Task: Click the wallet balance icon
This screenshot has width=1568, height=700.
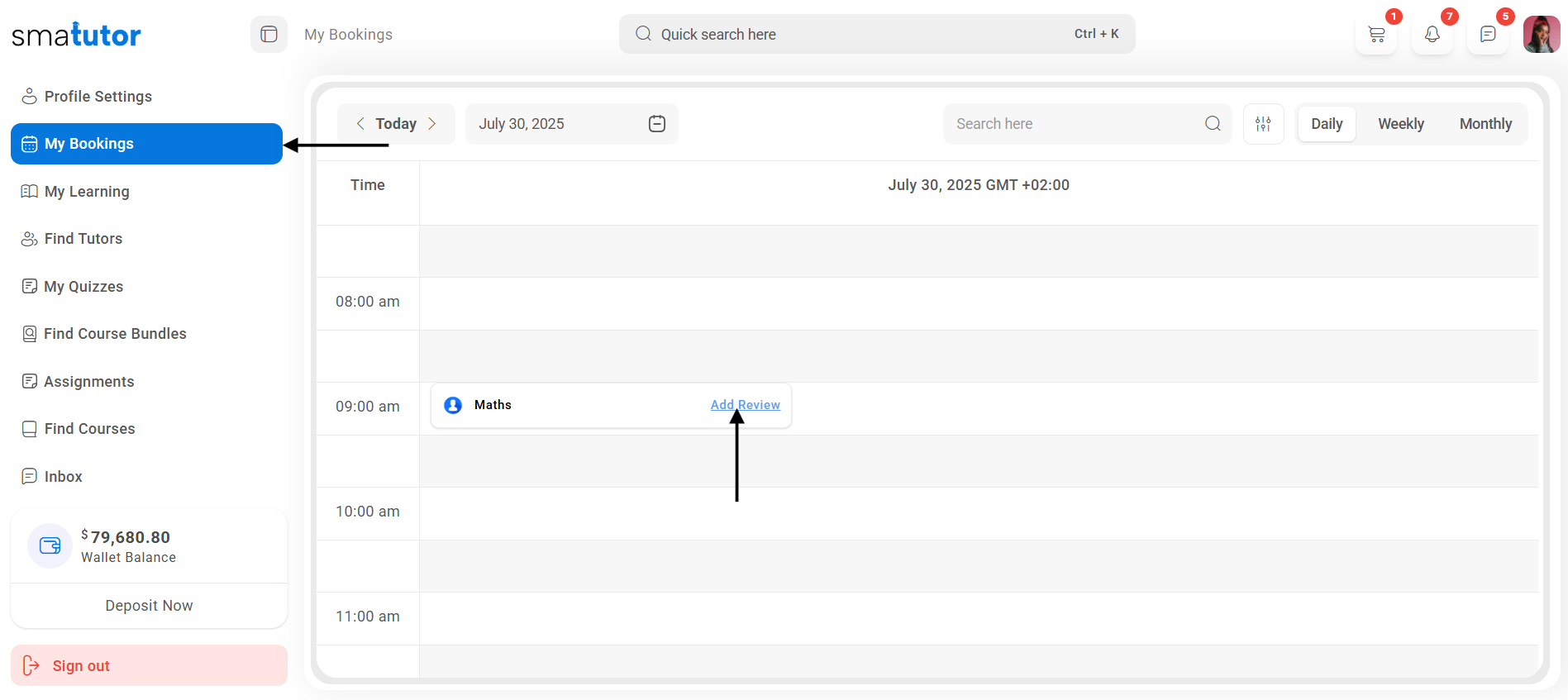Action: click(x=50, y=545)
